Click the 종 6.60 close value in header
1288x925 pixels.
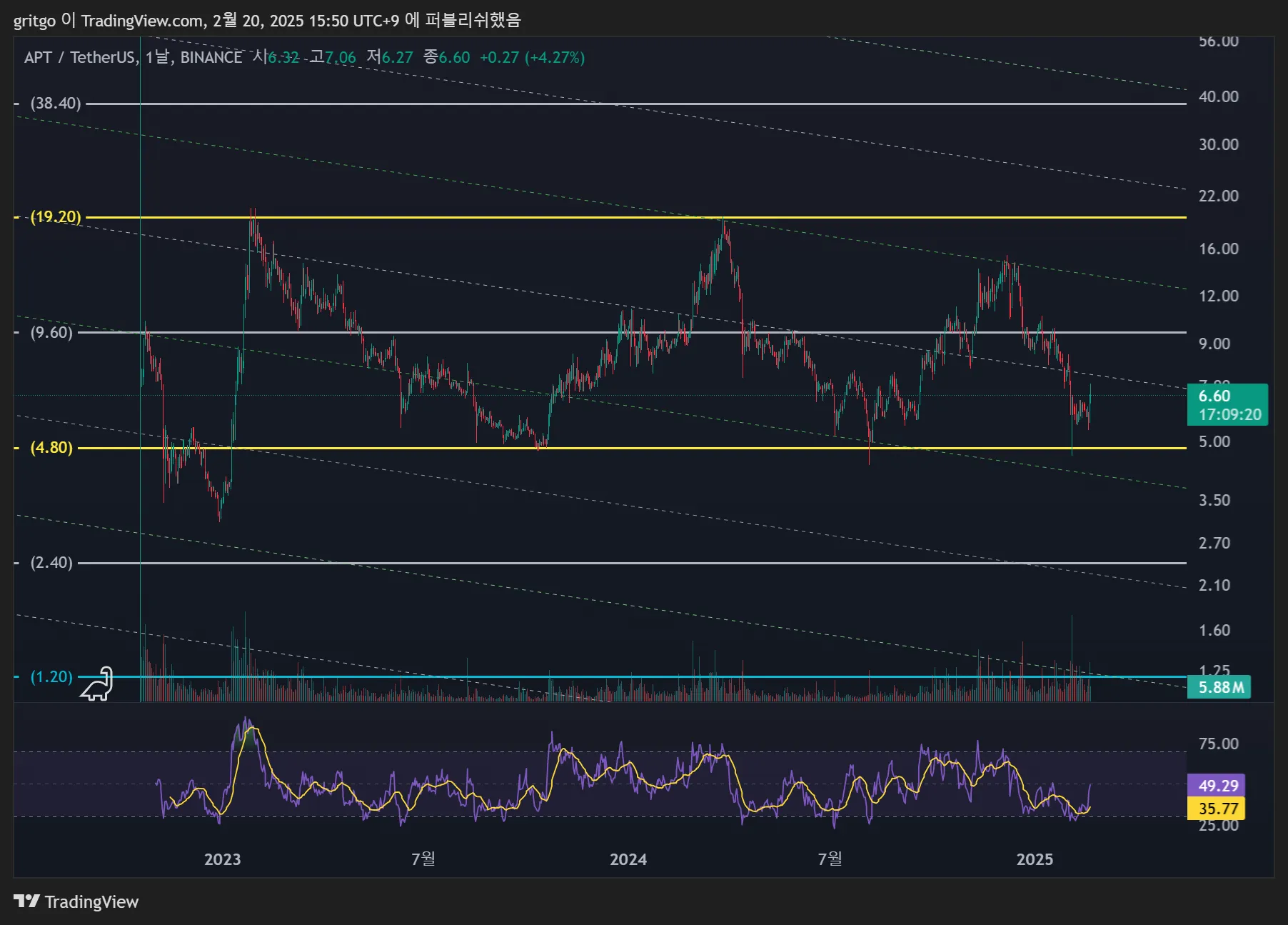447,57
